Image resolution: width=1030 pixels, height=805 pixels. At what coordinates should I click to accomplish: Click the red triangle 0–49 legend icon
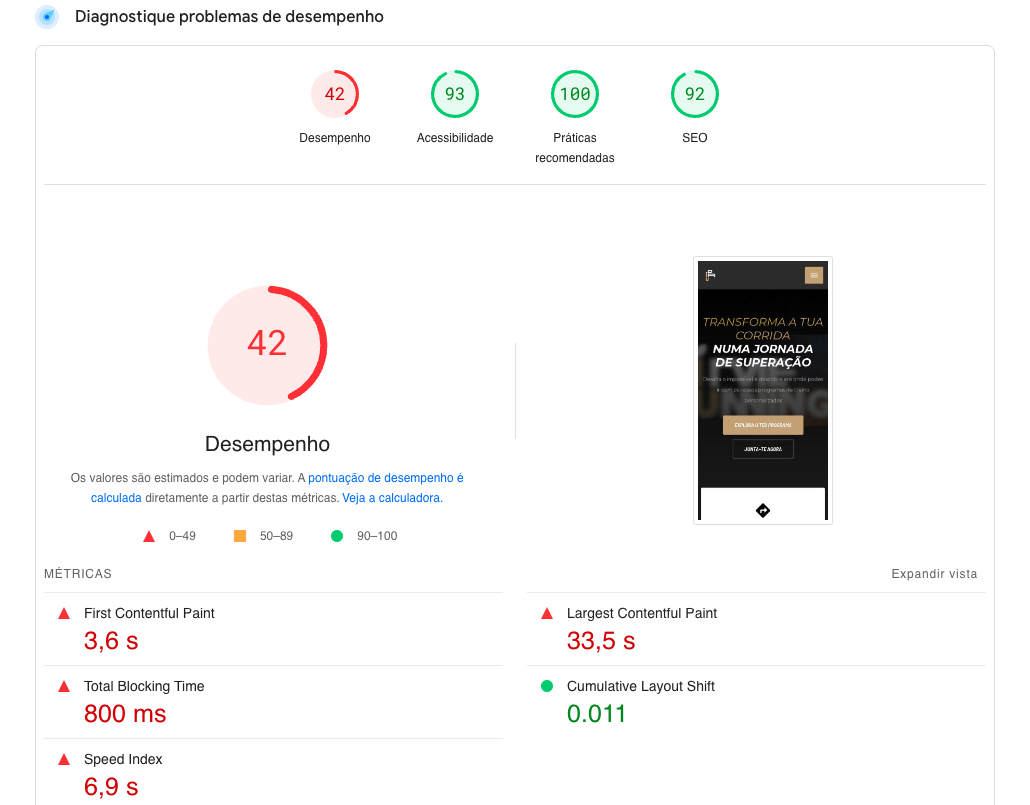pos(149,536)
